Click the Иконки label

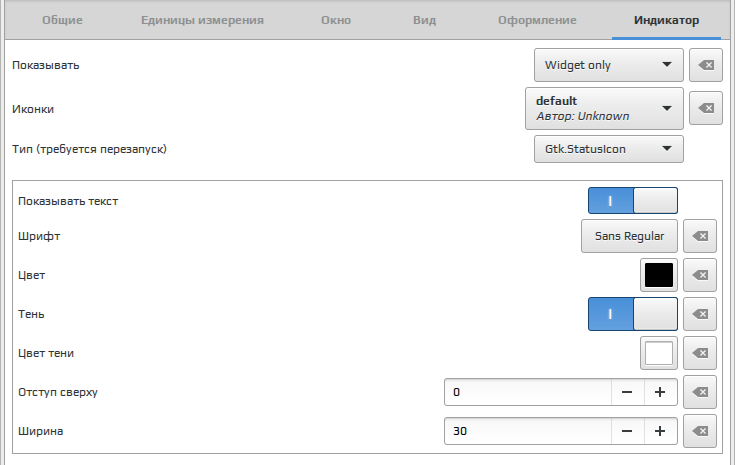pos(33,109)
